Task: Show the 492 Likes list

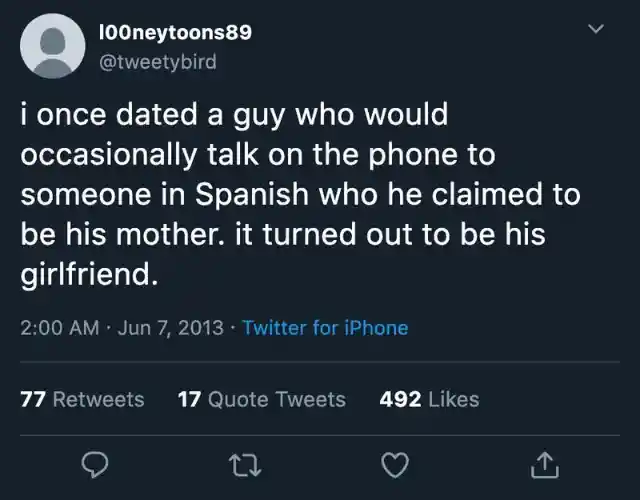Action: (429, 399)
